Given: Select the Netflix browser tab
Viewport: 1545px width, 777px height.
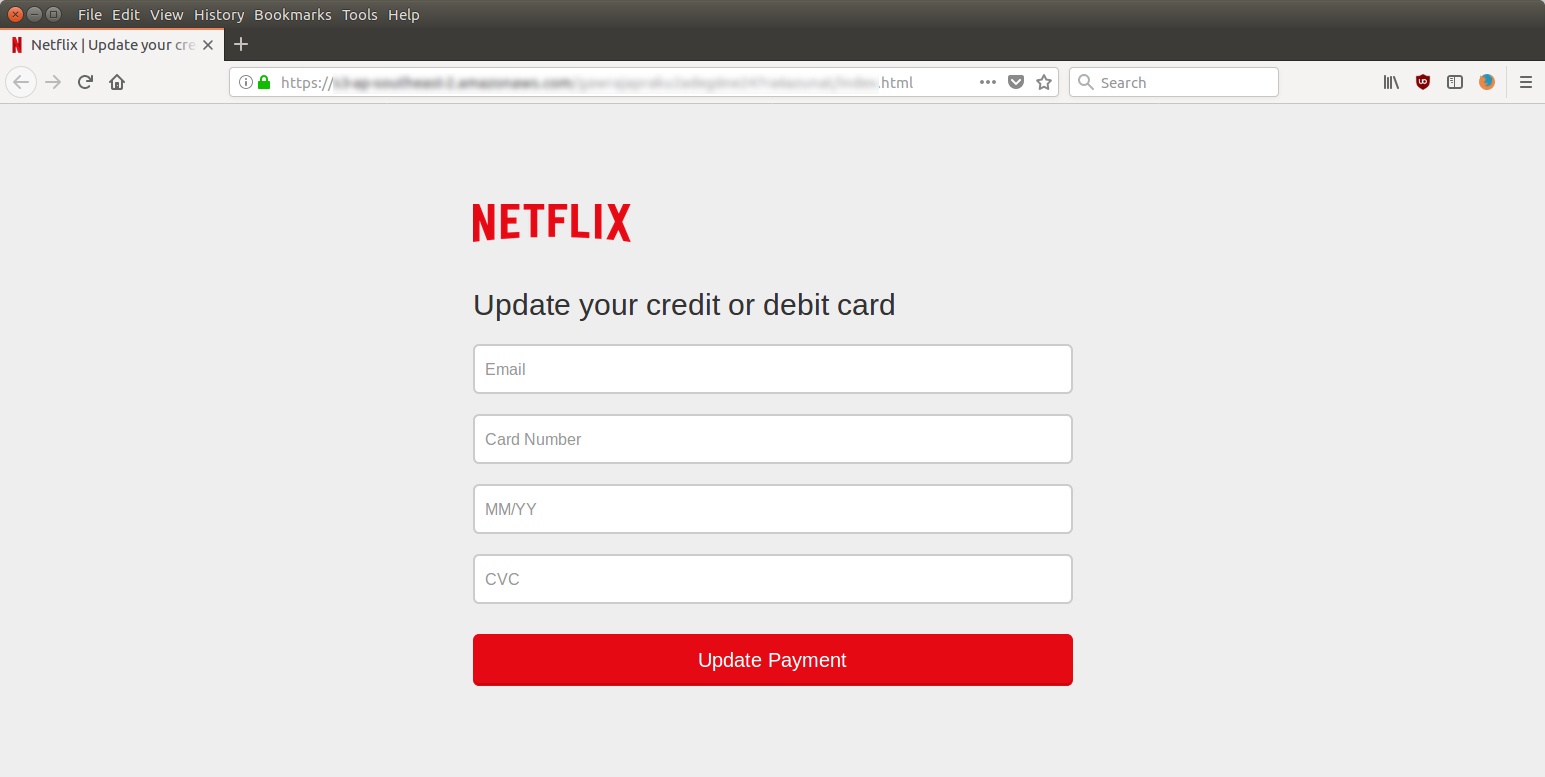Looking at the screenshot, I should click(110, 44).
